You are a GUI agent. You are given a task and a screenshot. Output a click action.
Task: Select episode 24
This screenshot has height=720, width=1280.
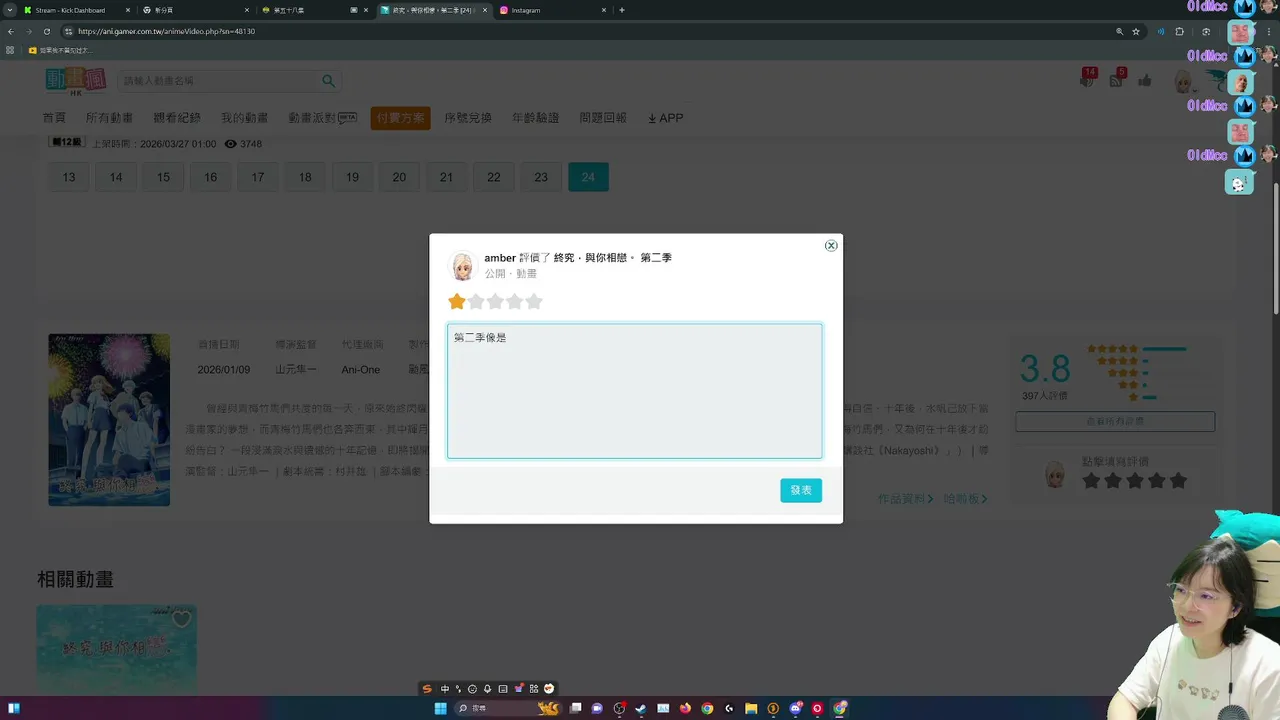588,177
